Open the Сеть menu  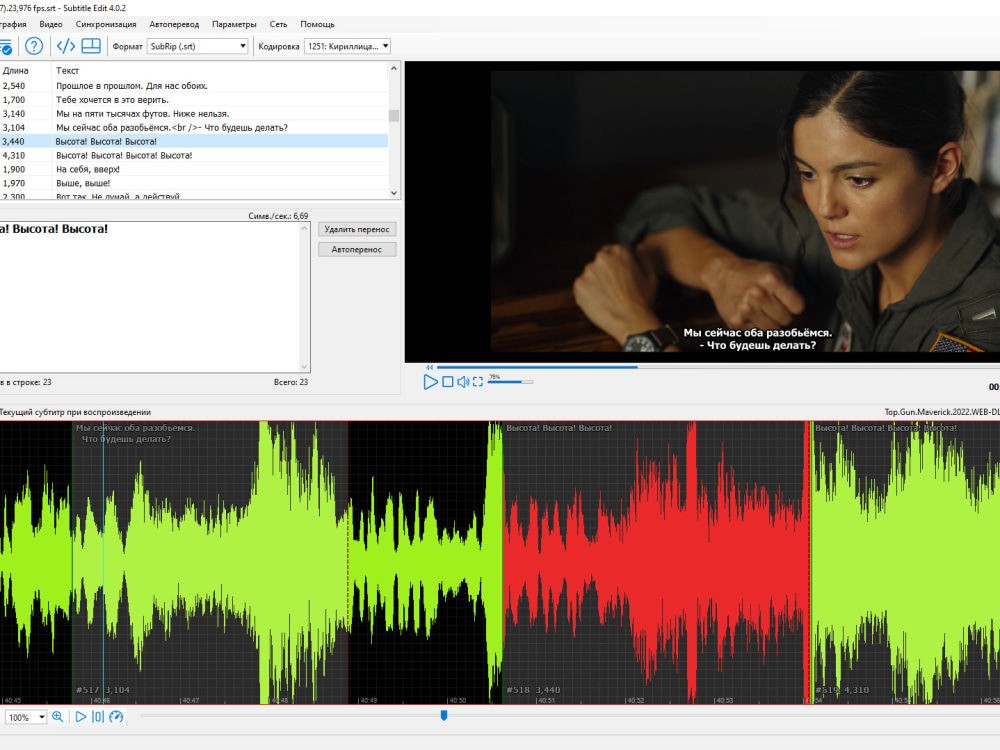pos(278,24)
